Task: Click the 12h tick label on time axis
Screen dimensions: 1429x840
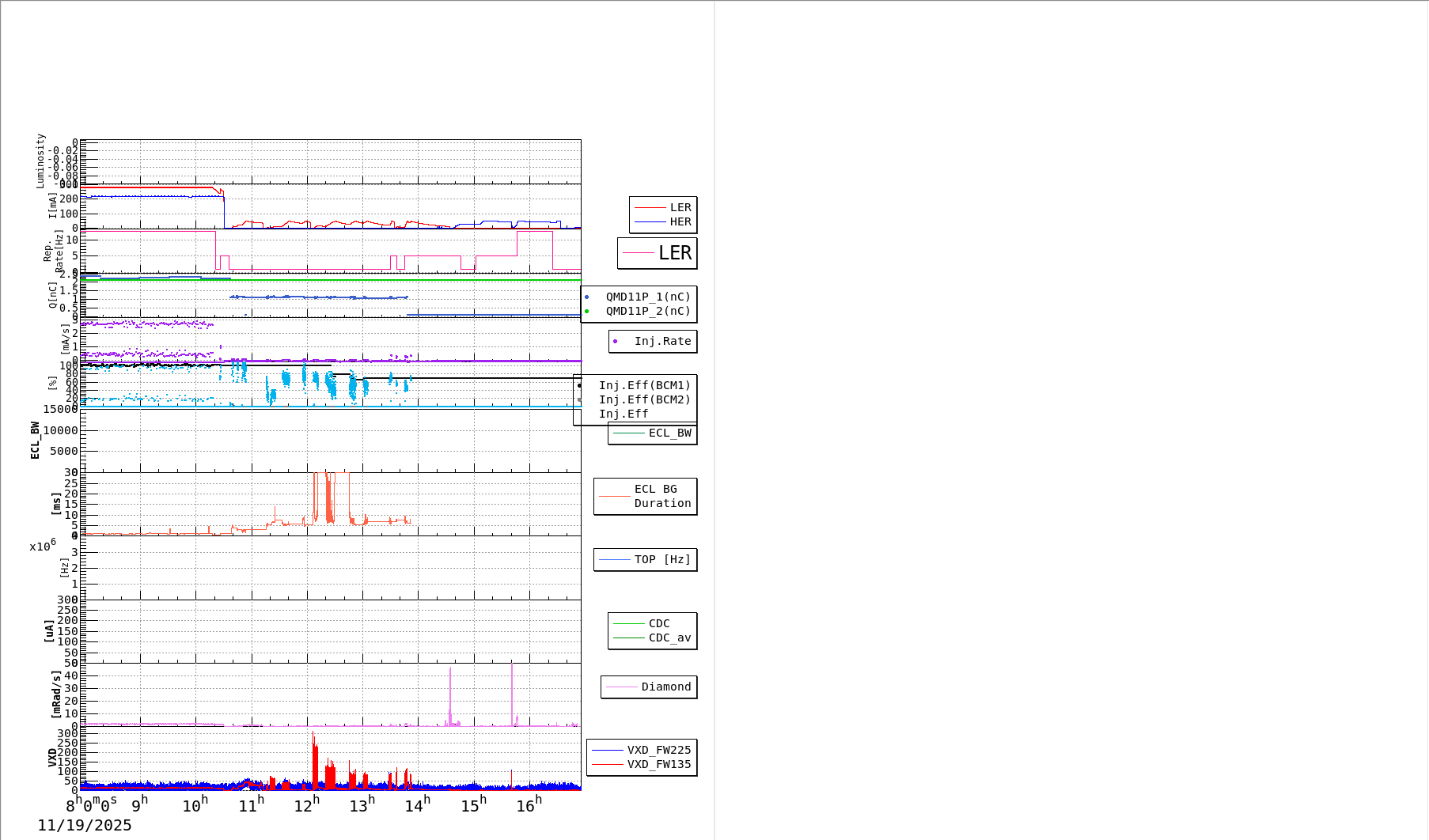Action: click(307, 805)
